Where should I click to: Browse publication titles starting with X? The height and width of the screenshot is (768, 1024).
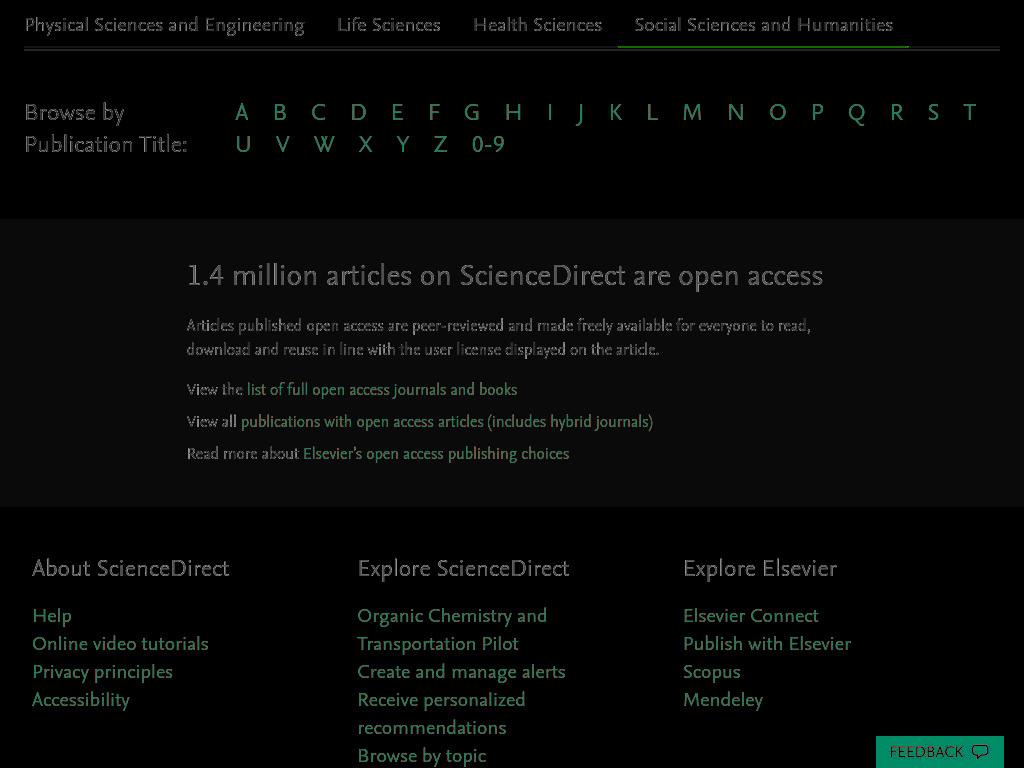point(365,144)
